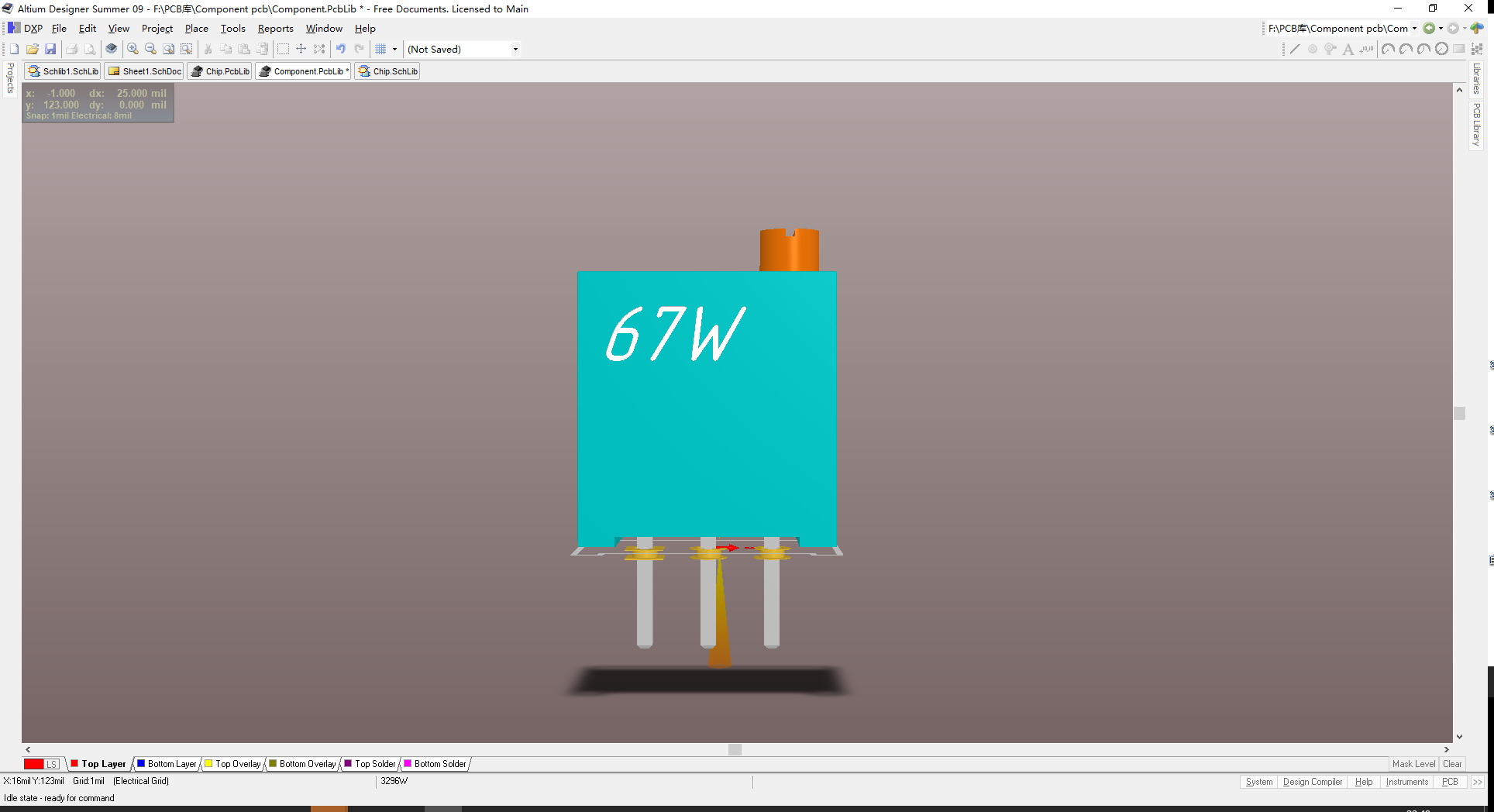Click the Zoom In magnifier
This screenshot has width=1494, height=812.
133,49
